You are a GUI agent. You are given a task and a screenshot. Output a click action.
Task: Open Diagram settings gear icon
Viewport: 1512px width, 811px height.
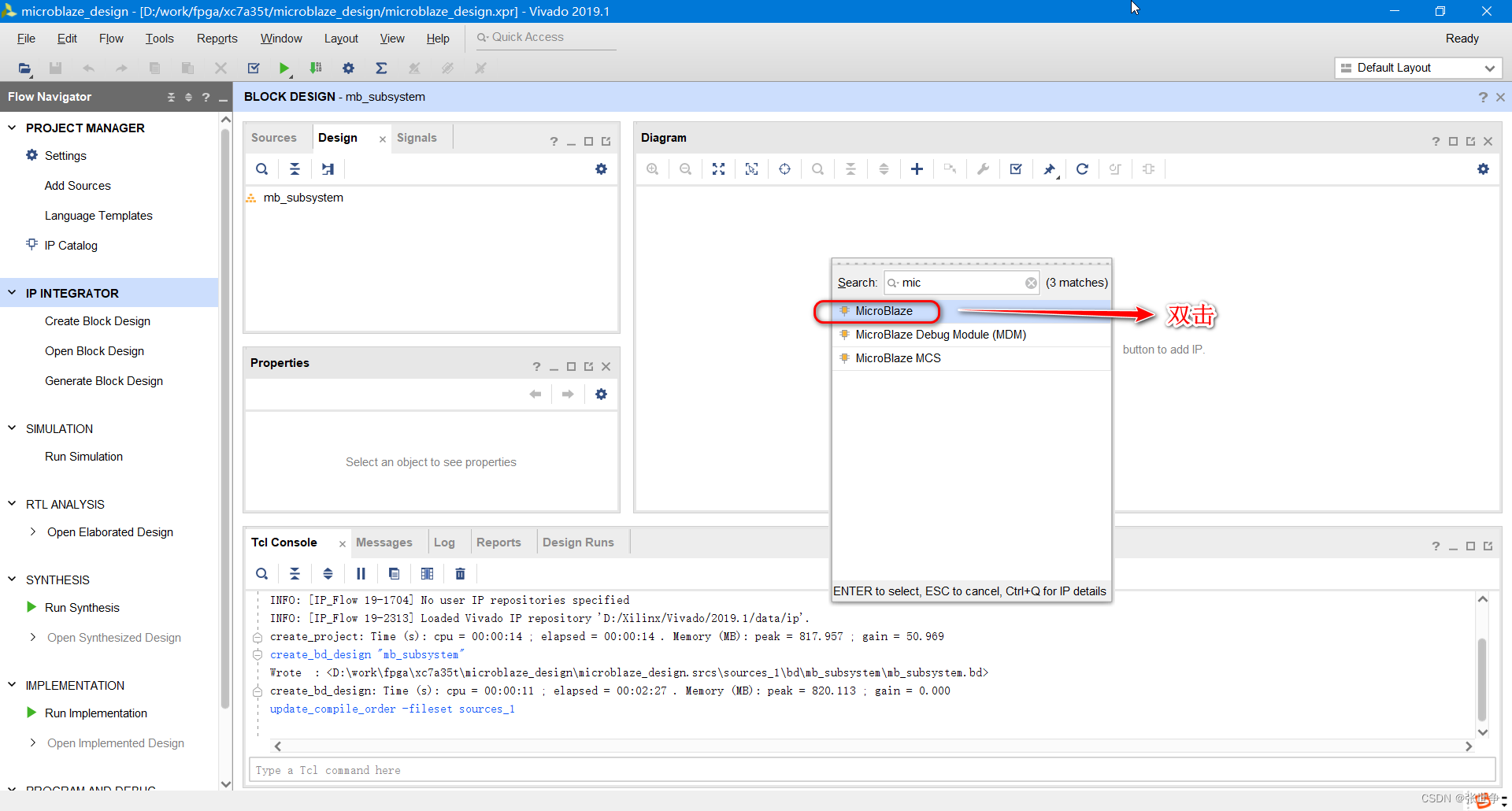[x=1483, y=169]
